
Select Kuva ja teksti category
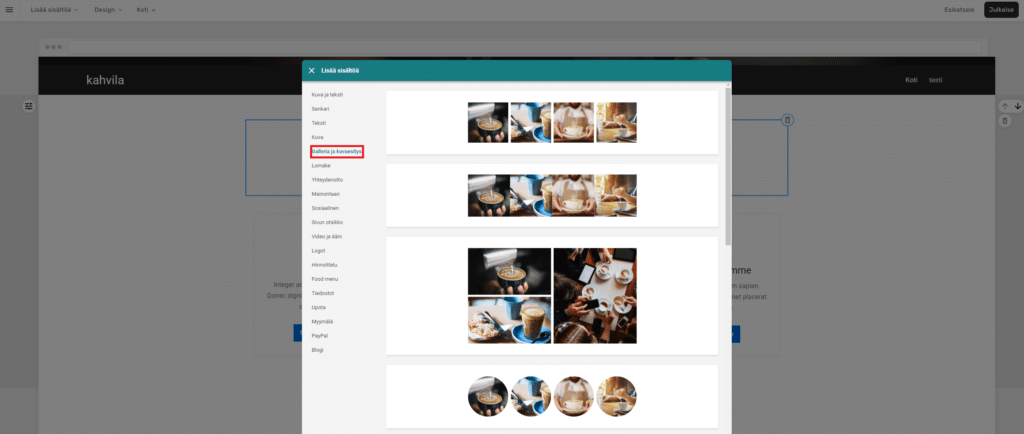pyautogui.click(x=327, y=94)
